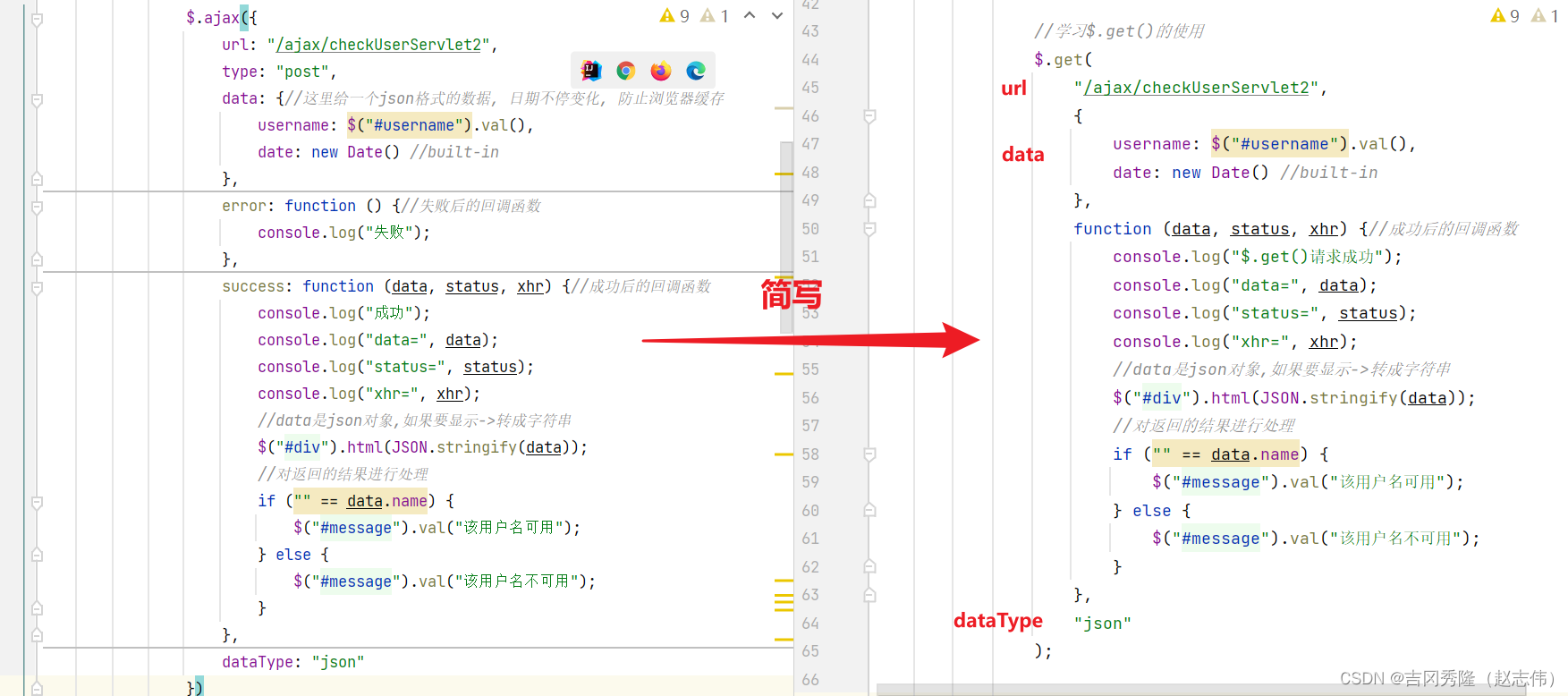Open page in Chrome browser
Screen dimensions: 1568x696
coord(626,71)
